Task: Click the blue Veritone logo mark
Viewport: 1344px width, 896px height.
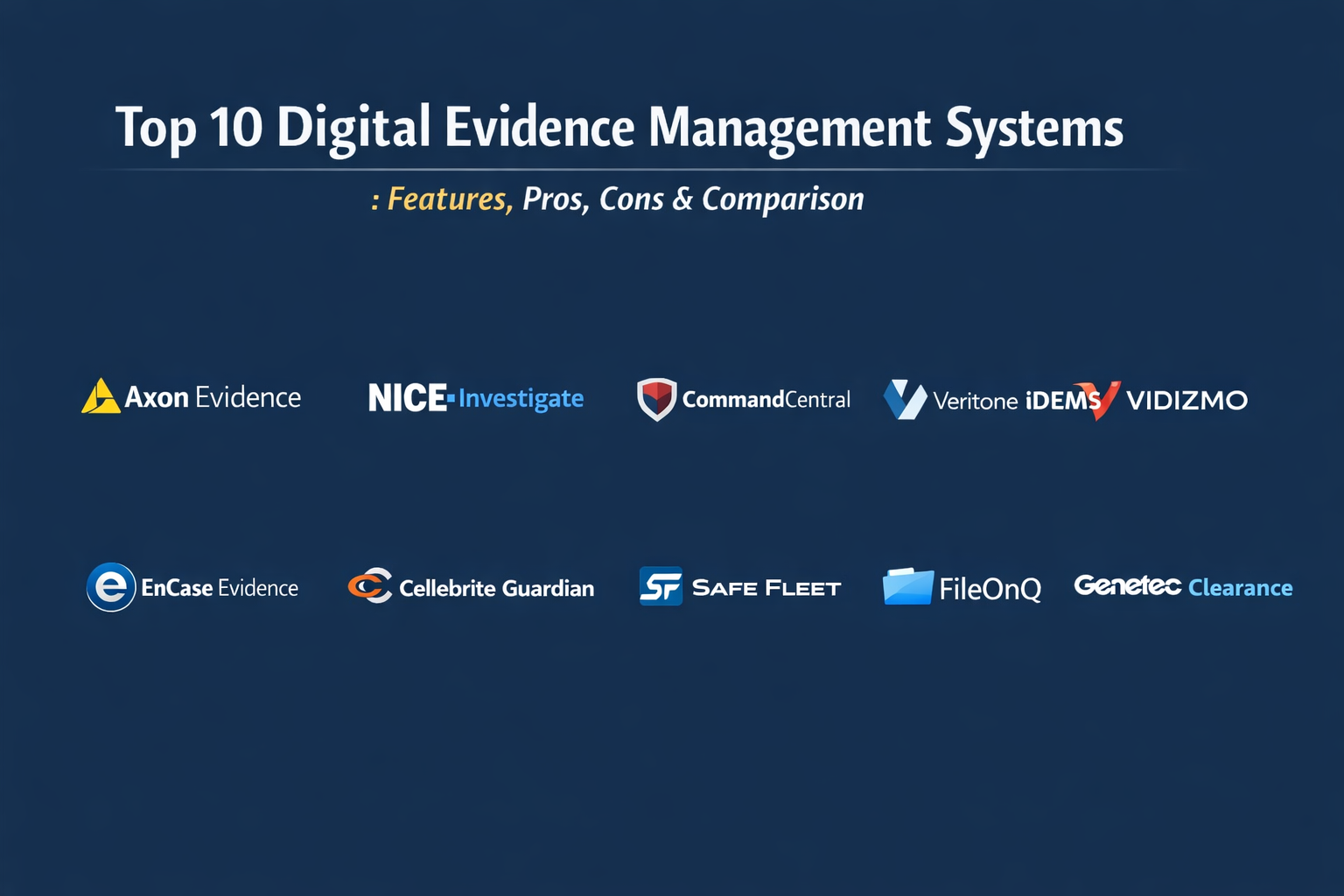Action: (x=905, y=399)
